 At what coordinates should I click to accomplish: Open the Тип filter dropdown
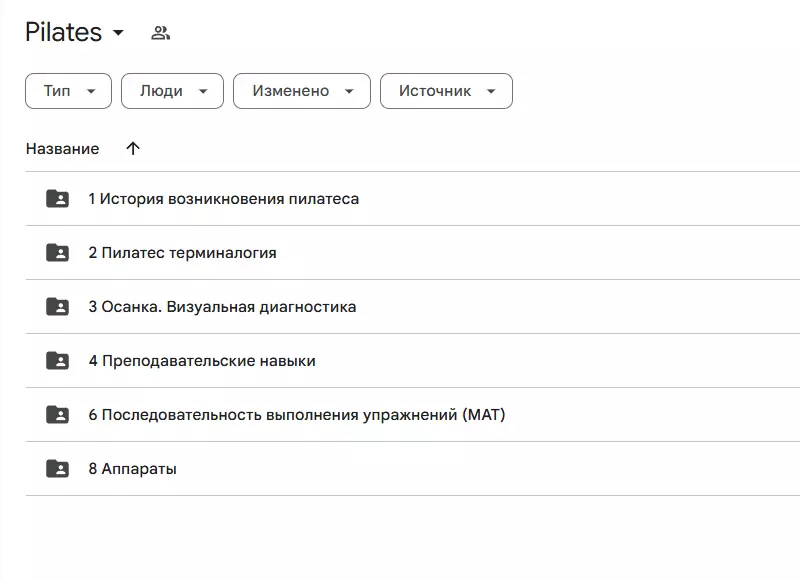tap(67, 90)
